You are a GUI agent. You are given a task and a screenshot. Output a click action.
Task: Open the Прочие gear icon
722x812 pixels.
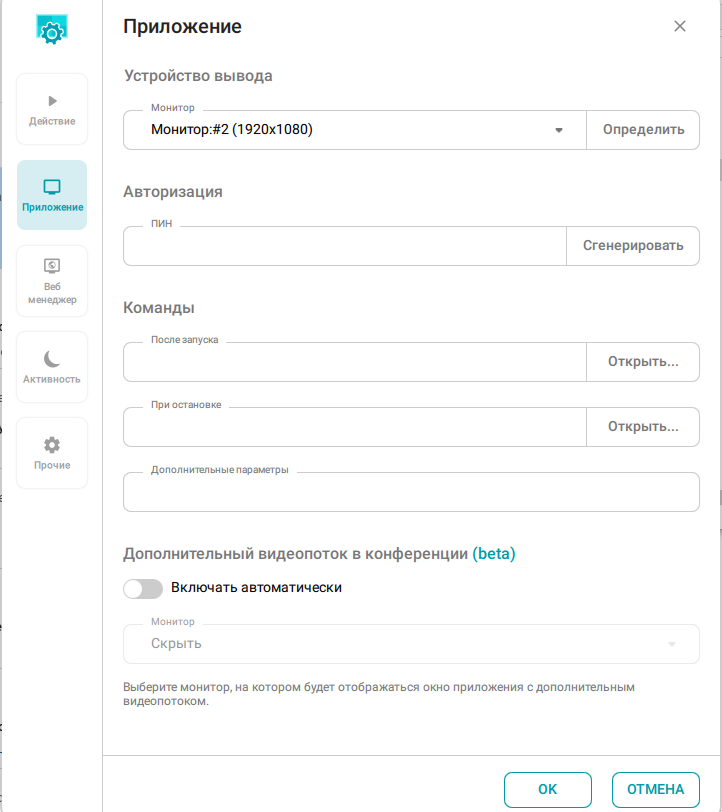[x=52, y=445]
